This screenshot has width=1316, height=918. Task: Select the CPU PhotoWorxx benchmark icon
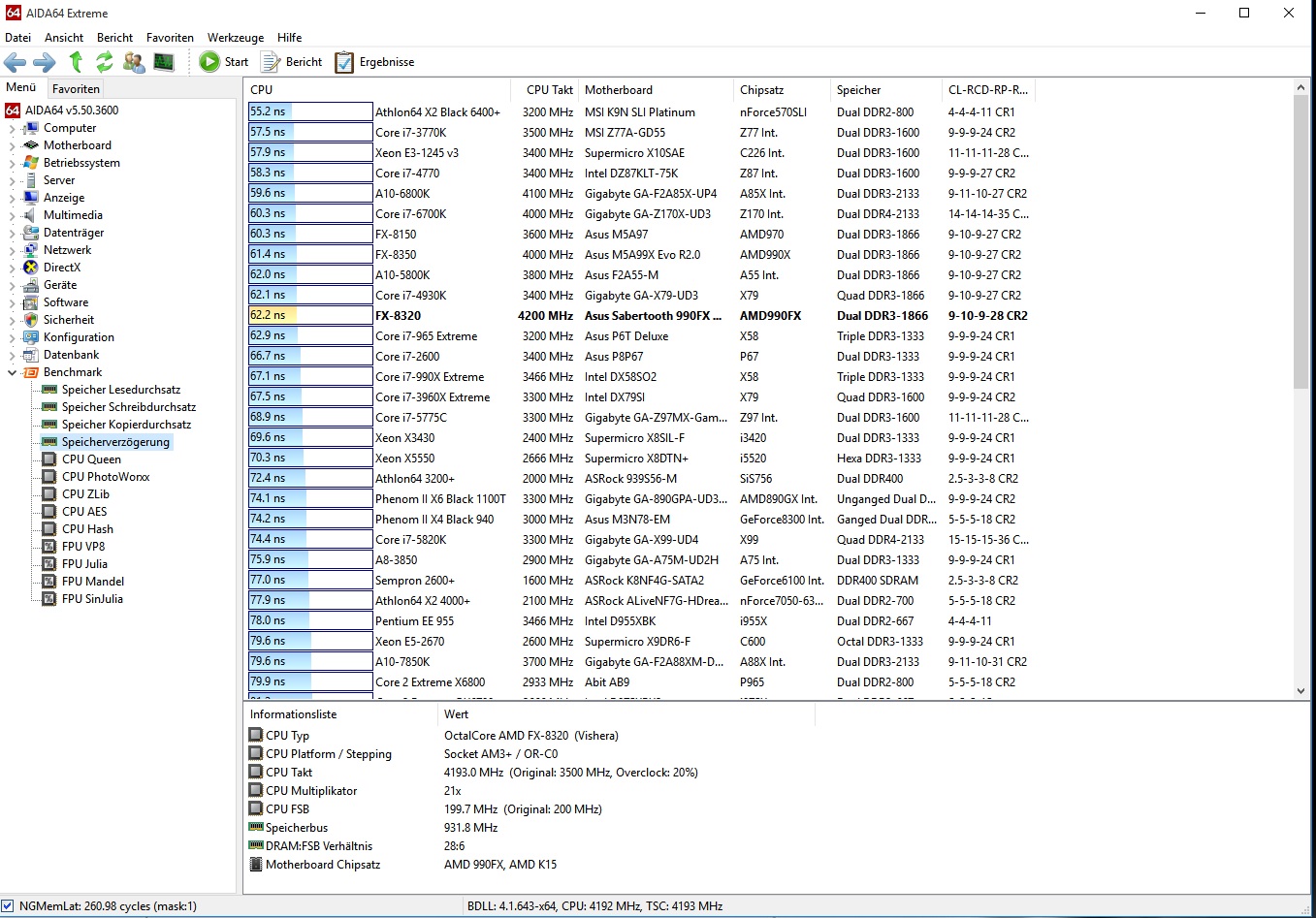pos(49,477)
